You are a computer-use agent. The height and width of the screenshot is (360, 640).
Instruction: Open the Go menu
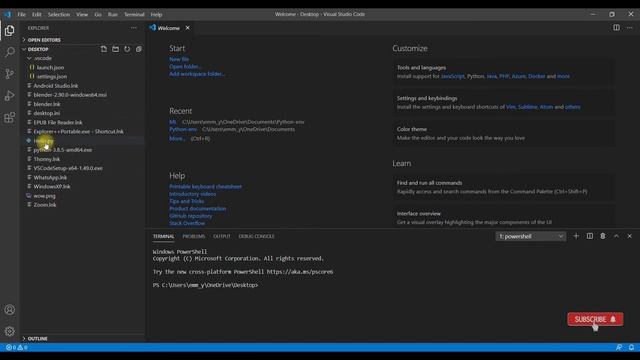98,14
